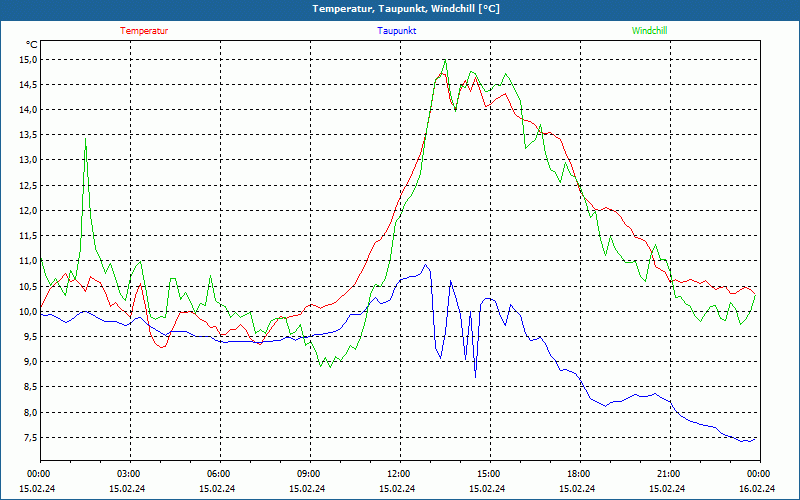Screen dimensions: 800x500
Task: Click the blue Taupunkt lowest dip near 14:30
Action: click(476, 377)
